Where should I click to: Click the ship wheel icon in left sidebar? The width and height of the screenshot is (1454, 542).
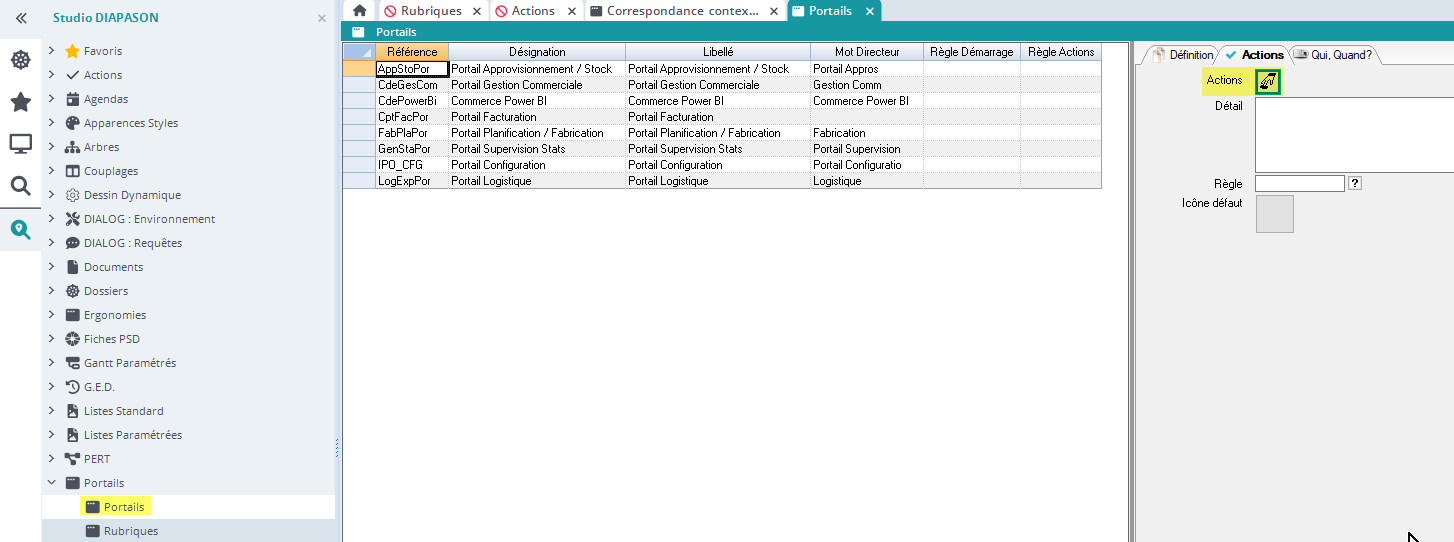pyautogui.click(x=20, y=60)
